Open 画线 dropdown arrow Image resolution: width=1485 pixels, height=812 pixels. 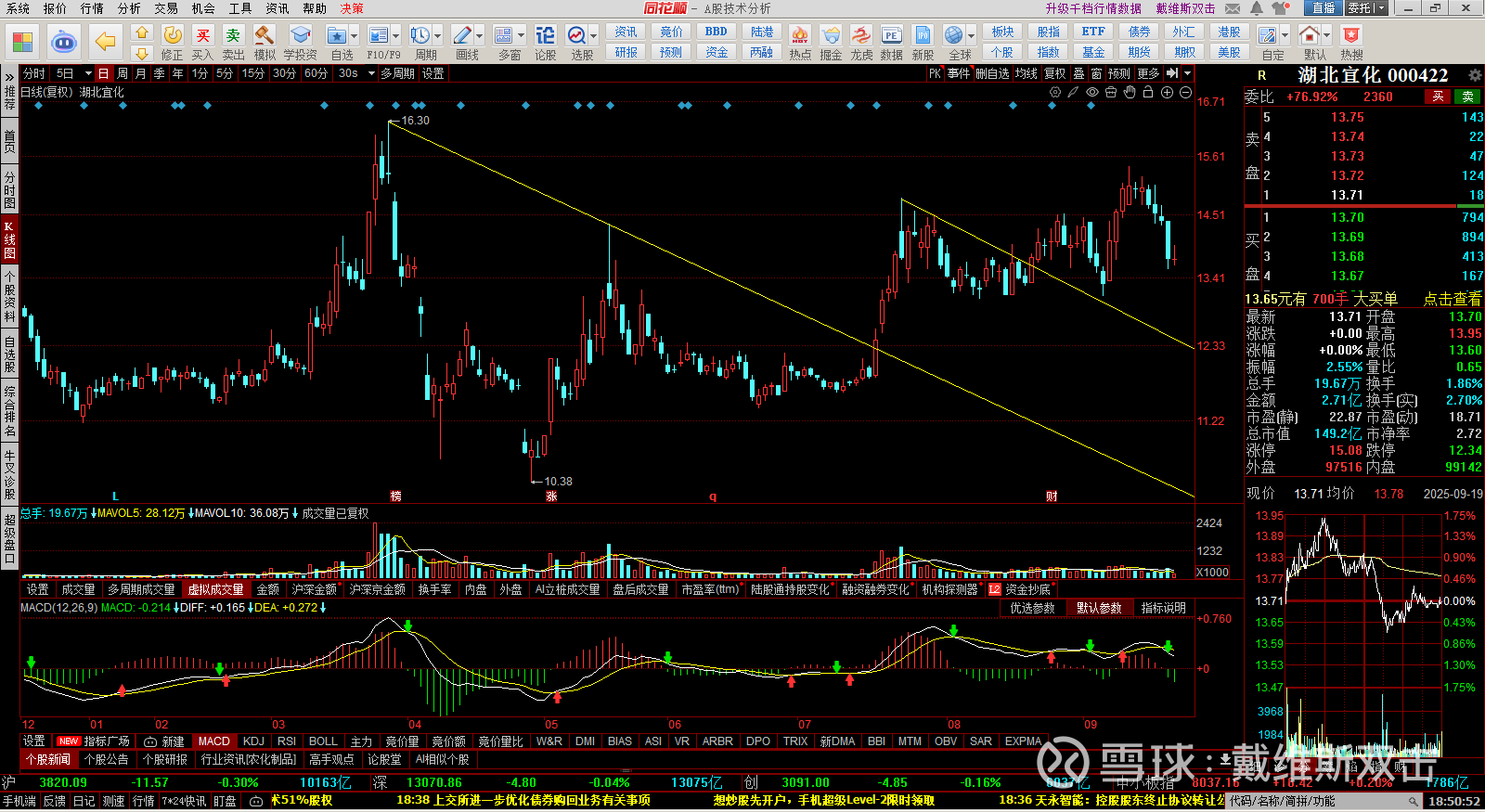click(x=479, y=36)
